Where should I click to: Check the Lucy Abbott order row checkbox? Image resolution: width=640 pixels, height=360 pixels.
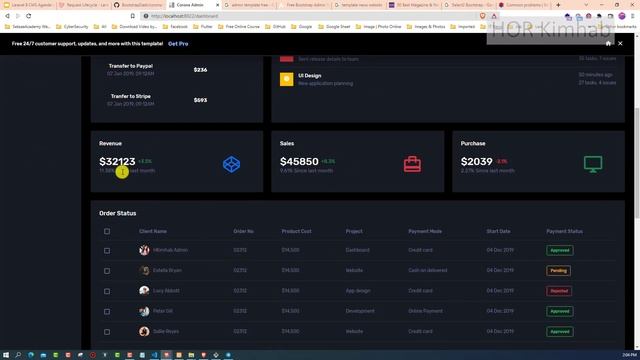pos(107,291)
